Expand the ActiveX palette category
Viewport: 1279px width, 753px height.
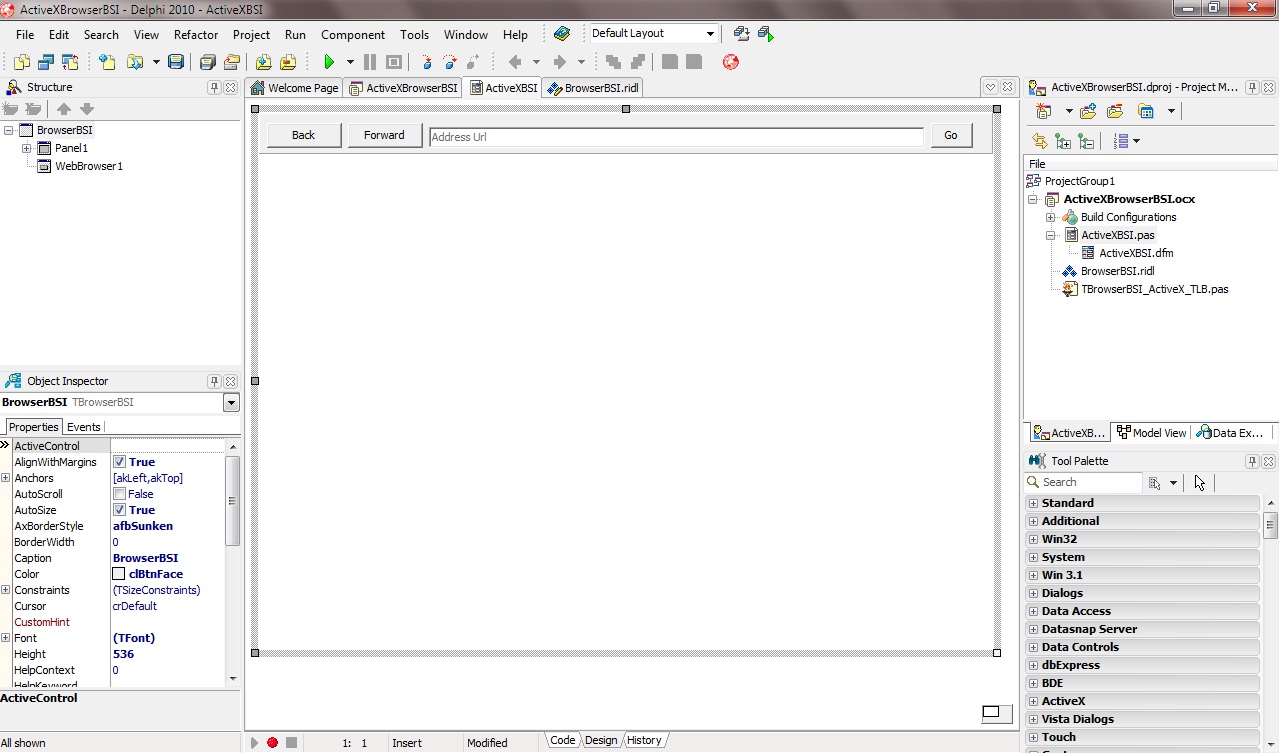(x=1033, y=701)
